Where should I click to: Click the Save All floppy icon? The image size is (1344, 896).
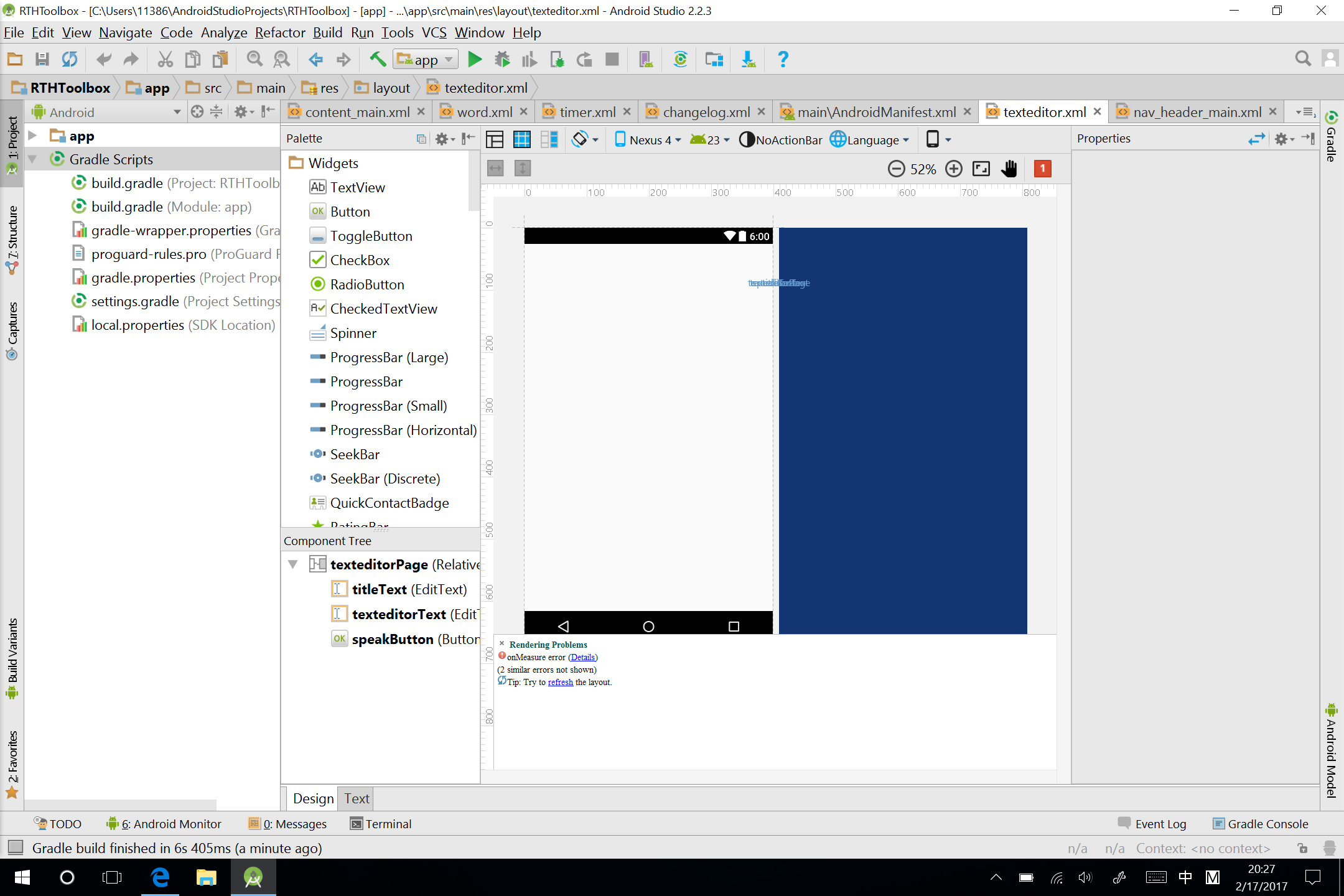click(42, 59)
